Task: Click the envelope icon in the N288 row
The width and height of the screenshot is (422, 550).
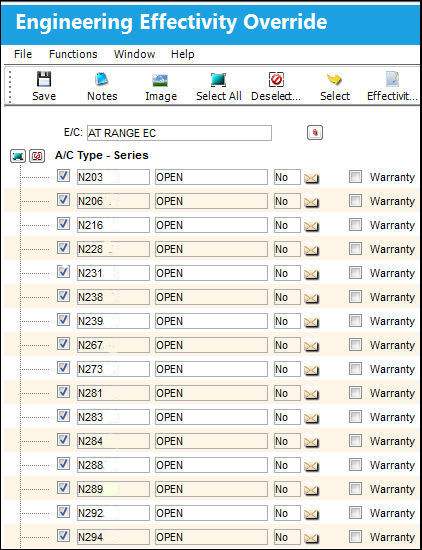Action: coord(311,467)
